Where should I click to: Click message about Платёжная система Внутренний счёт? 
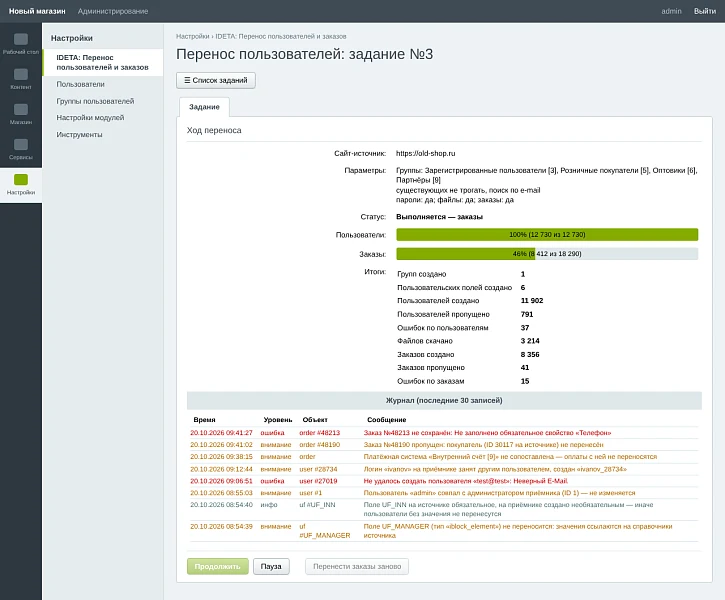[510, 457]
